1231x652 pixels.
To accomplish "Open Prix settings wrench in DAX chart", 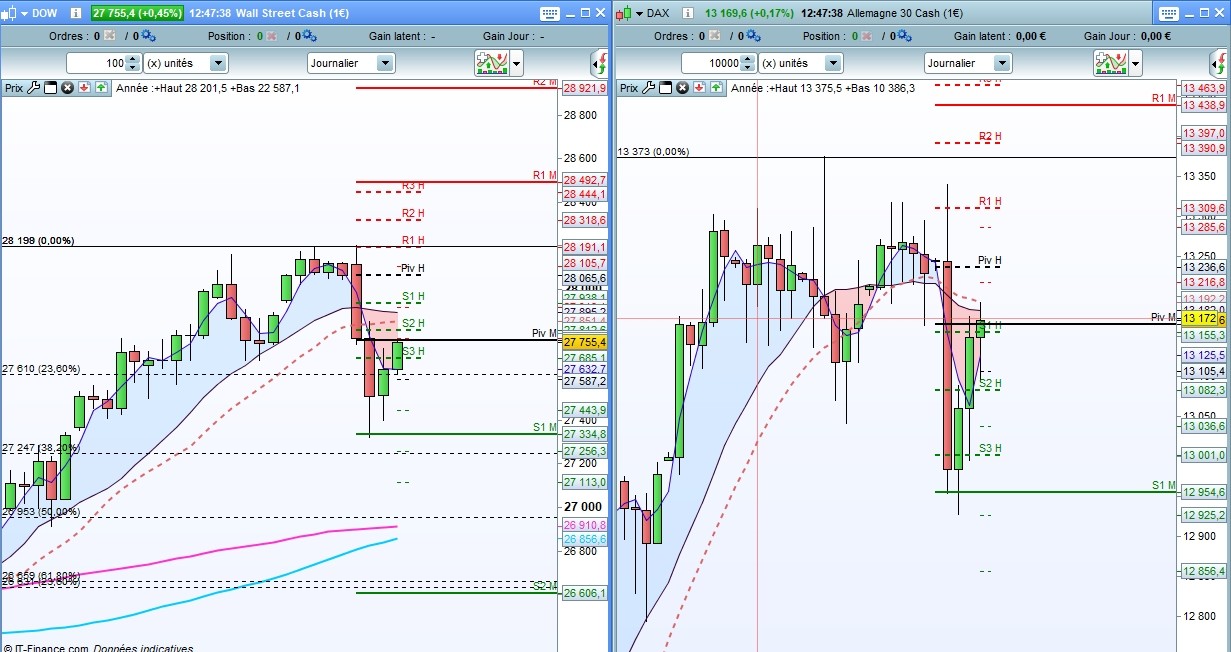I will click(648, 88).
